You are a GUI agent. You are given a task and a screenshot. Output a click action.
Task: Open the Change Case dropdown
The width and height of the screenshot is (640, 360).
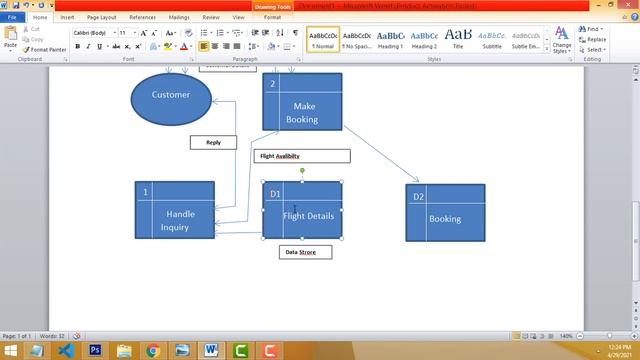click(171, 33)
